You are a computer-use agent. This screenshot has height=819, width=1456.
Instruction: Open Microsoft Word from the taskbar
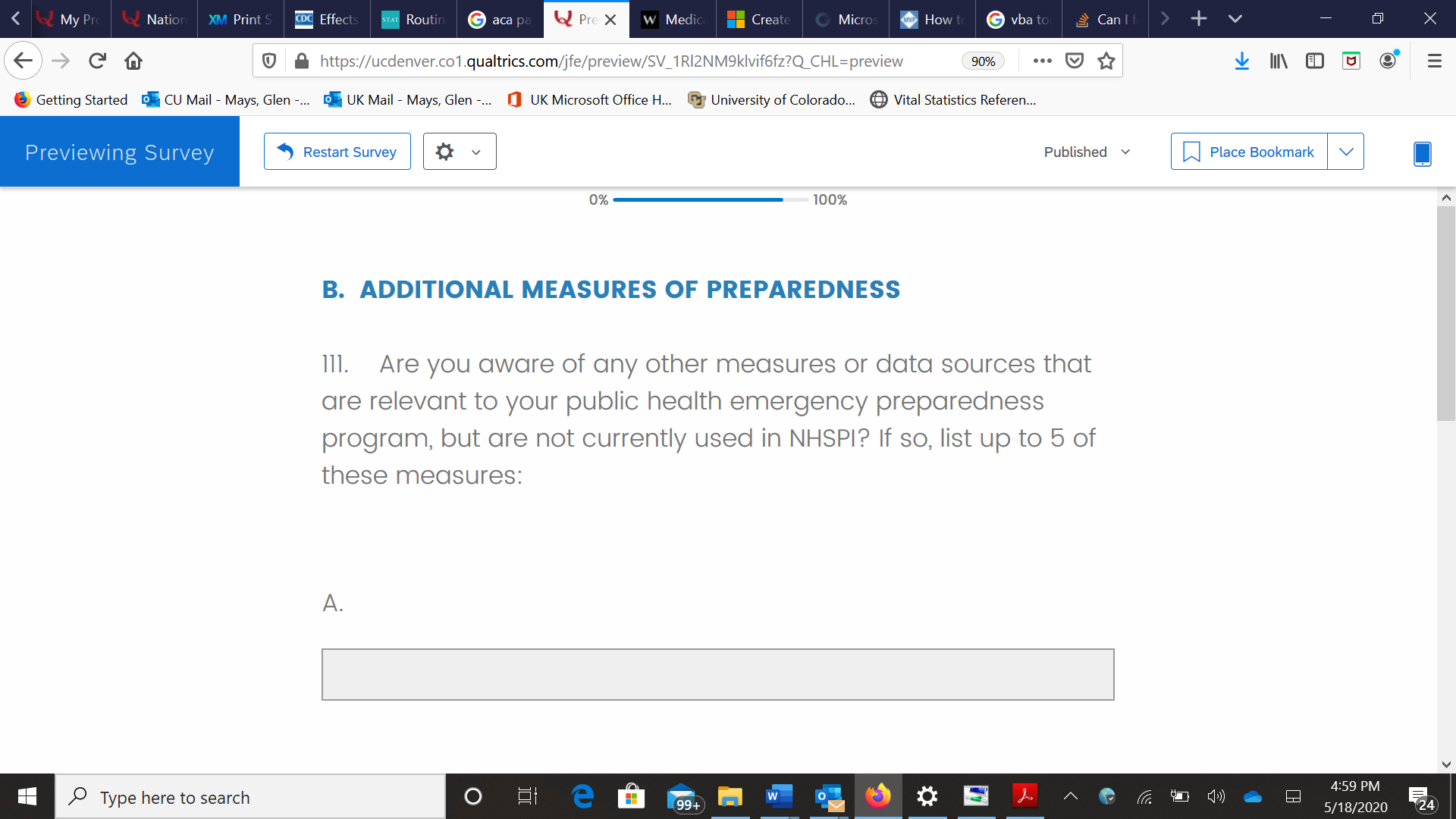(x=779, y=796)
